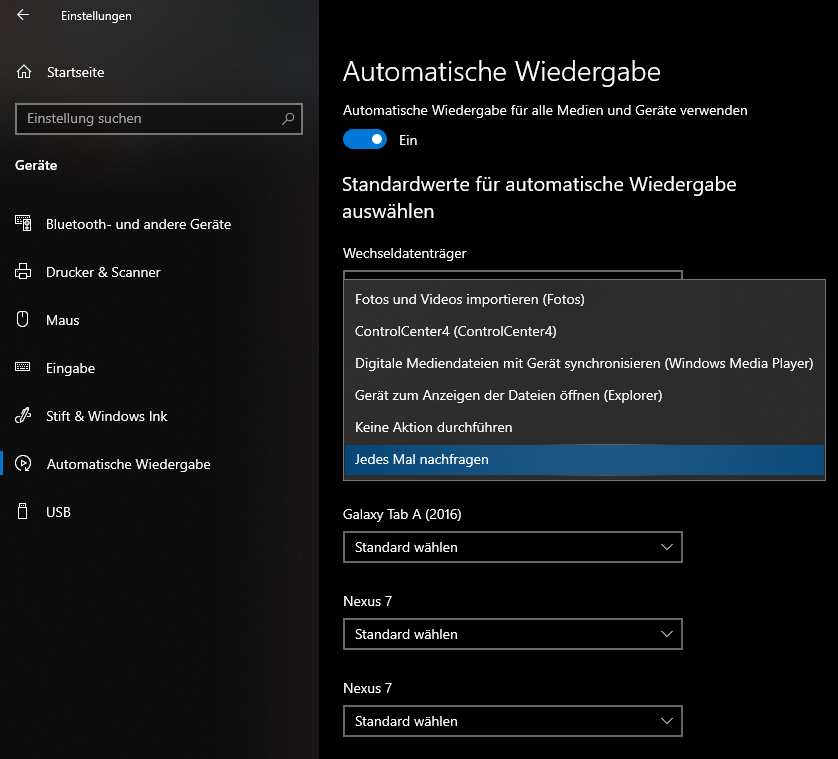Select Gerät zum Anzeigen der Dateien öffnen

pos(509,395)
